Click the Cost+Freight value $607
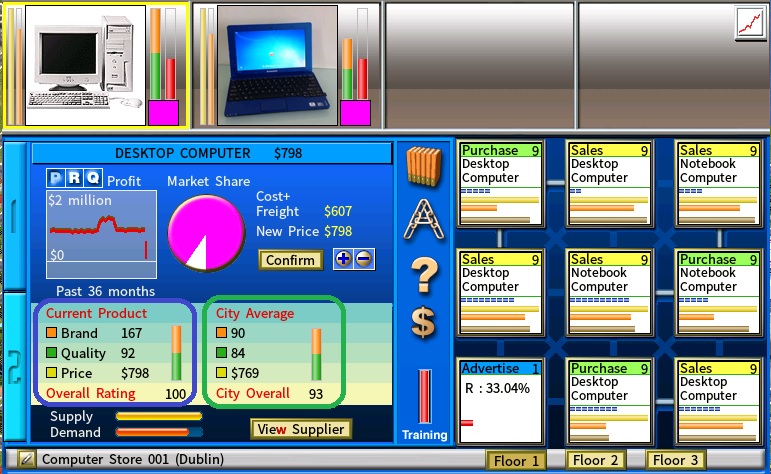Image resolution: width=771 pixels, height=474 pixels. tap(338, 211)
